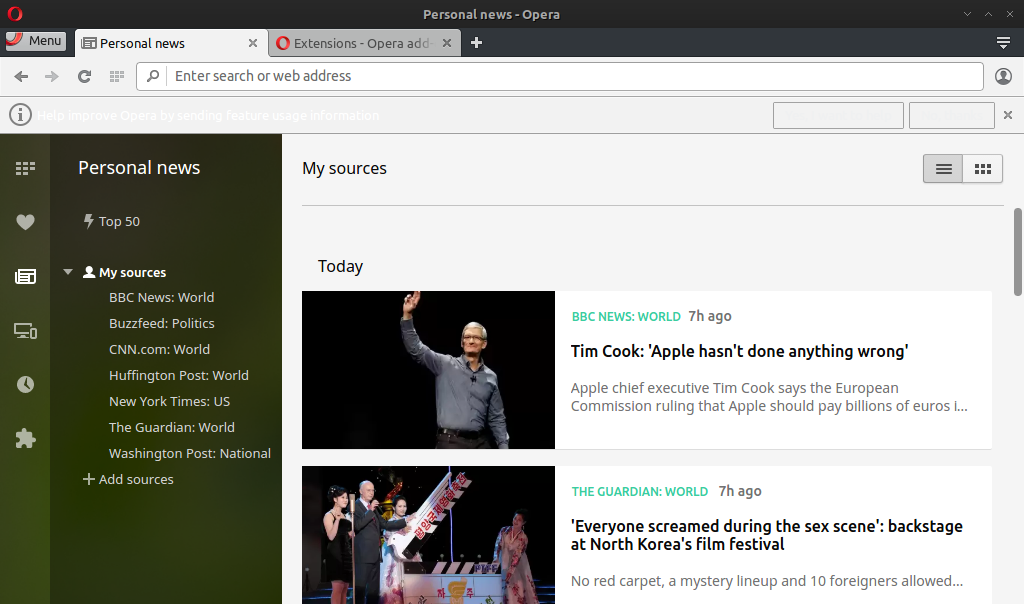
Task: Open the user account icon
Action: (x=1003, y=76)
